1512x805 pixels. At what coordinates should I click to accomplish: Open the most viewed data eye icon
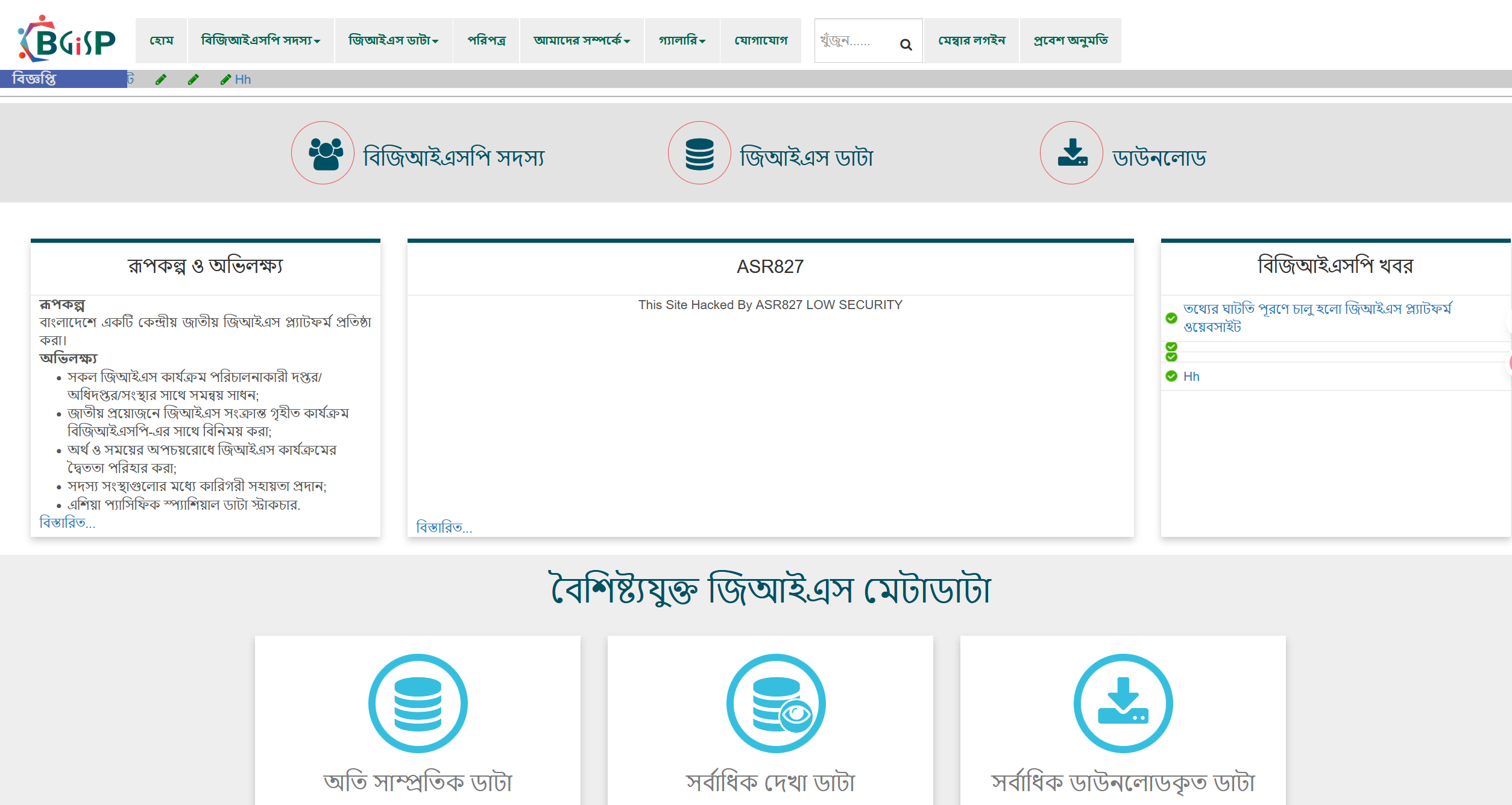(x=776, y=703)
